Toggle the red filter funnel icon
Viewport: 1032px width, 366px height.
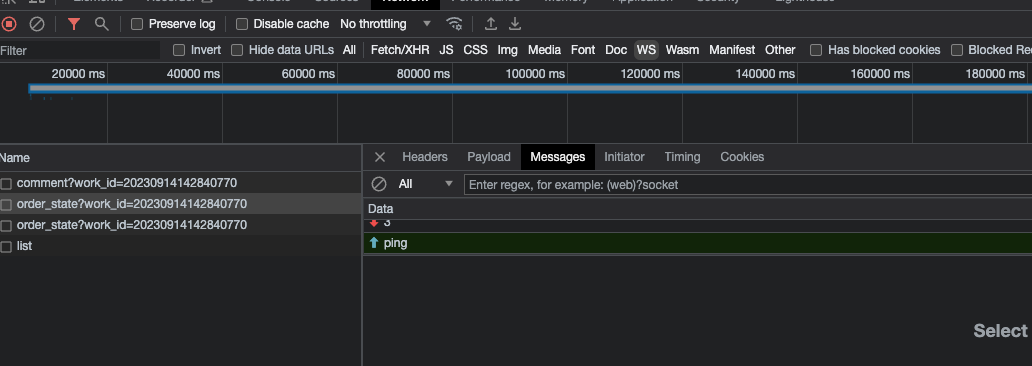74,24
